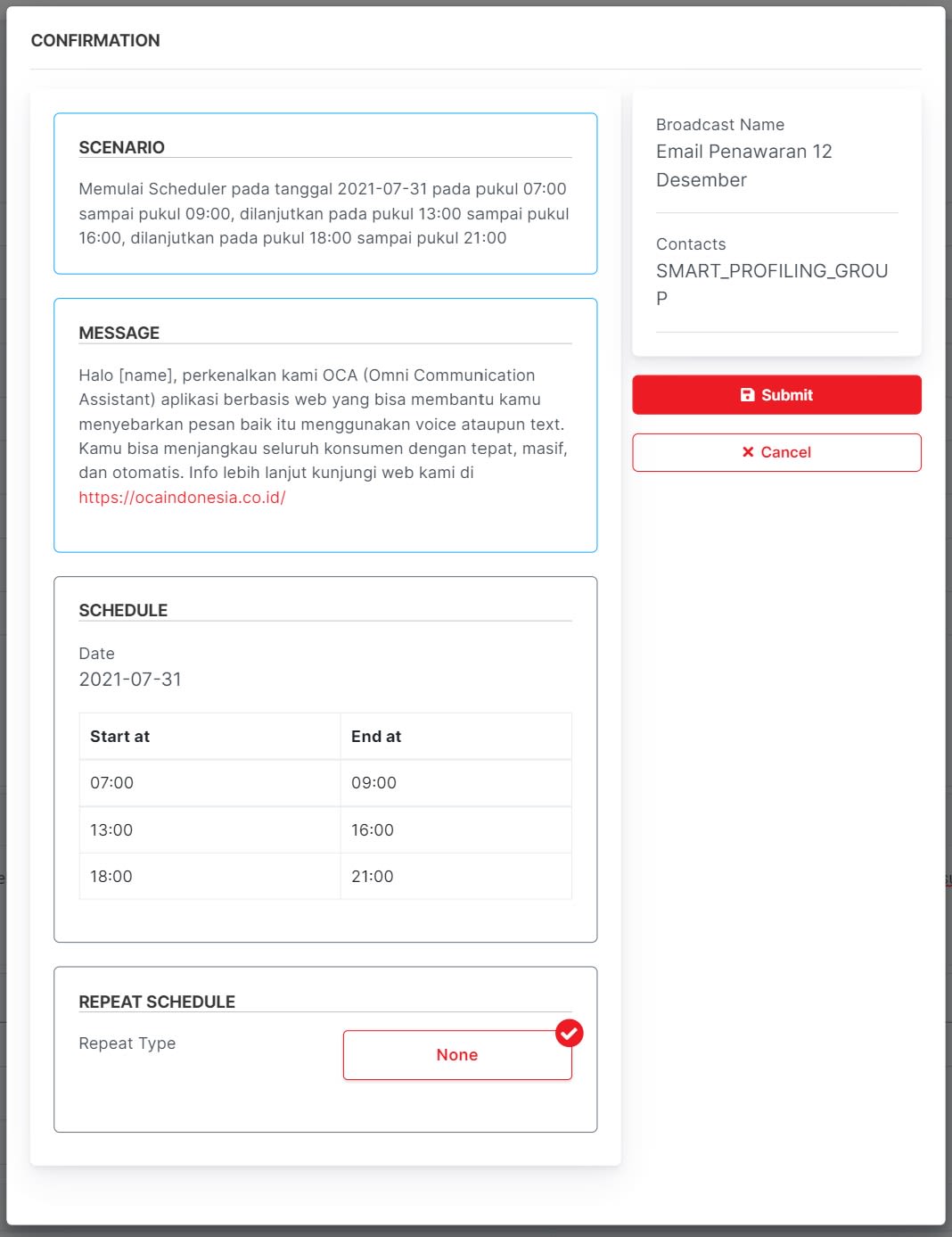The image size is (952, 1237).
Task: Click the red checkmark badge on None
Action: coord(569,1033)
